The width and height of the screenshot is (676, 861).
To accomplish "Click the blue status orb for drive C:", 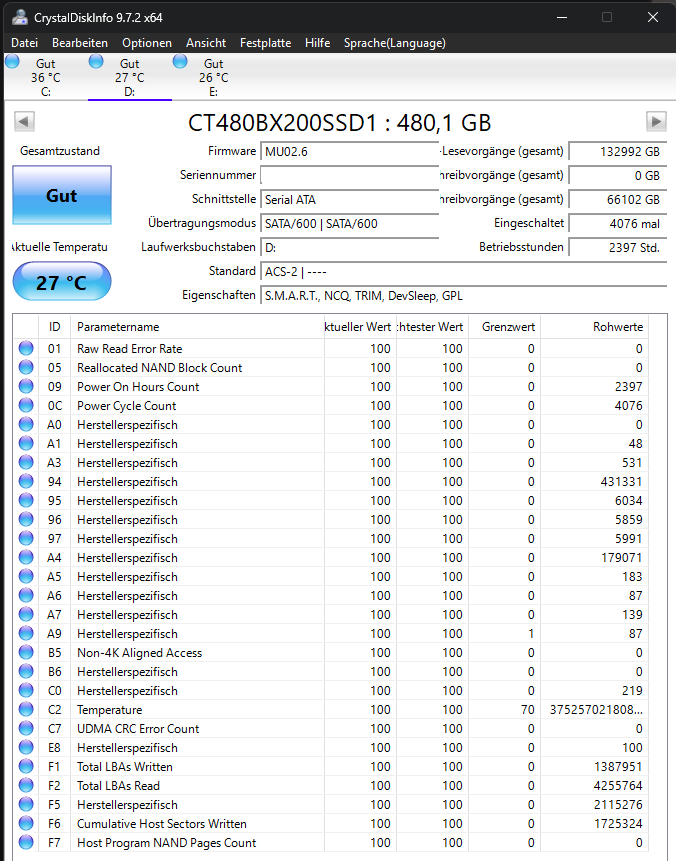I will click(x=12, y=62).
